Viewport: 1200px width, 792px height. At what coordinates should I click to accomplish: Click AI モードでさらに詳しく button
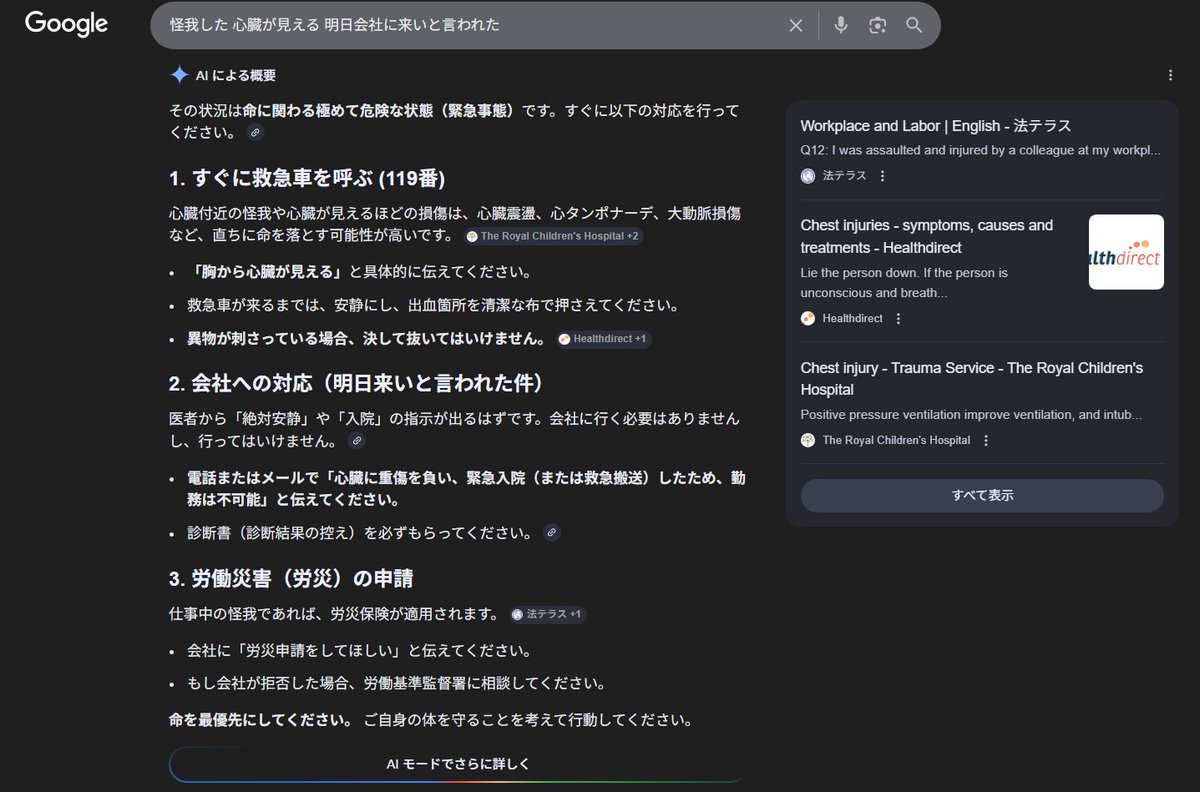pos(458,764)
